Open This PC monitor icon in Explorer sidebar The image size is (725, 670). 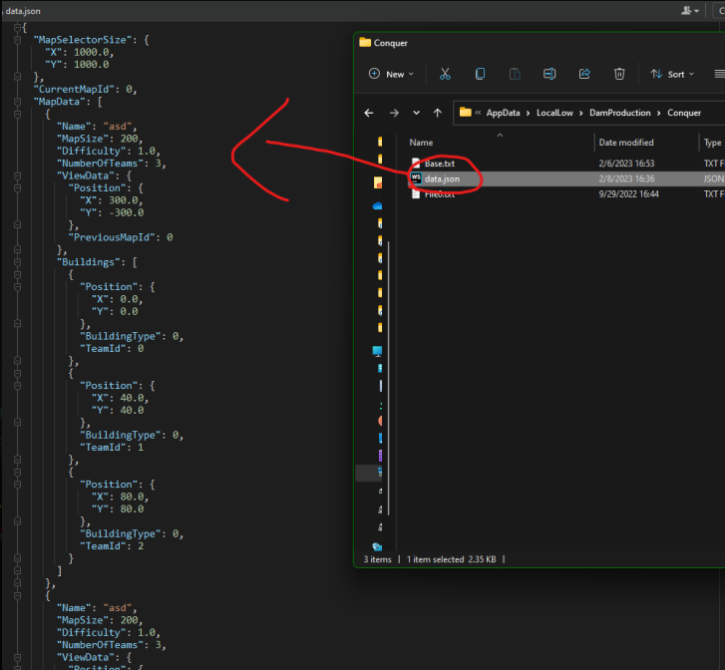[377, 351]
